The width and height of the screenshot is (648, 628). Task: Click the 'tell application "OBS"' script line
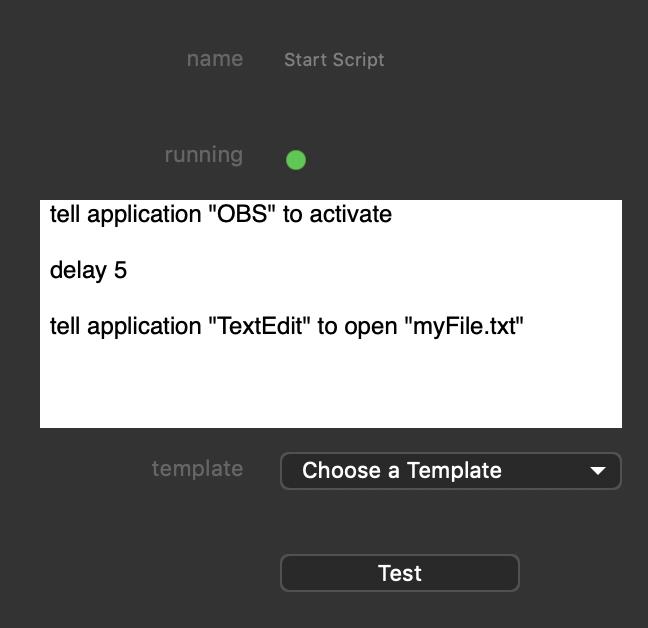220,214
